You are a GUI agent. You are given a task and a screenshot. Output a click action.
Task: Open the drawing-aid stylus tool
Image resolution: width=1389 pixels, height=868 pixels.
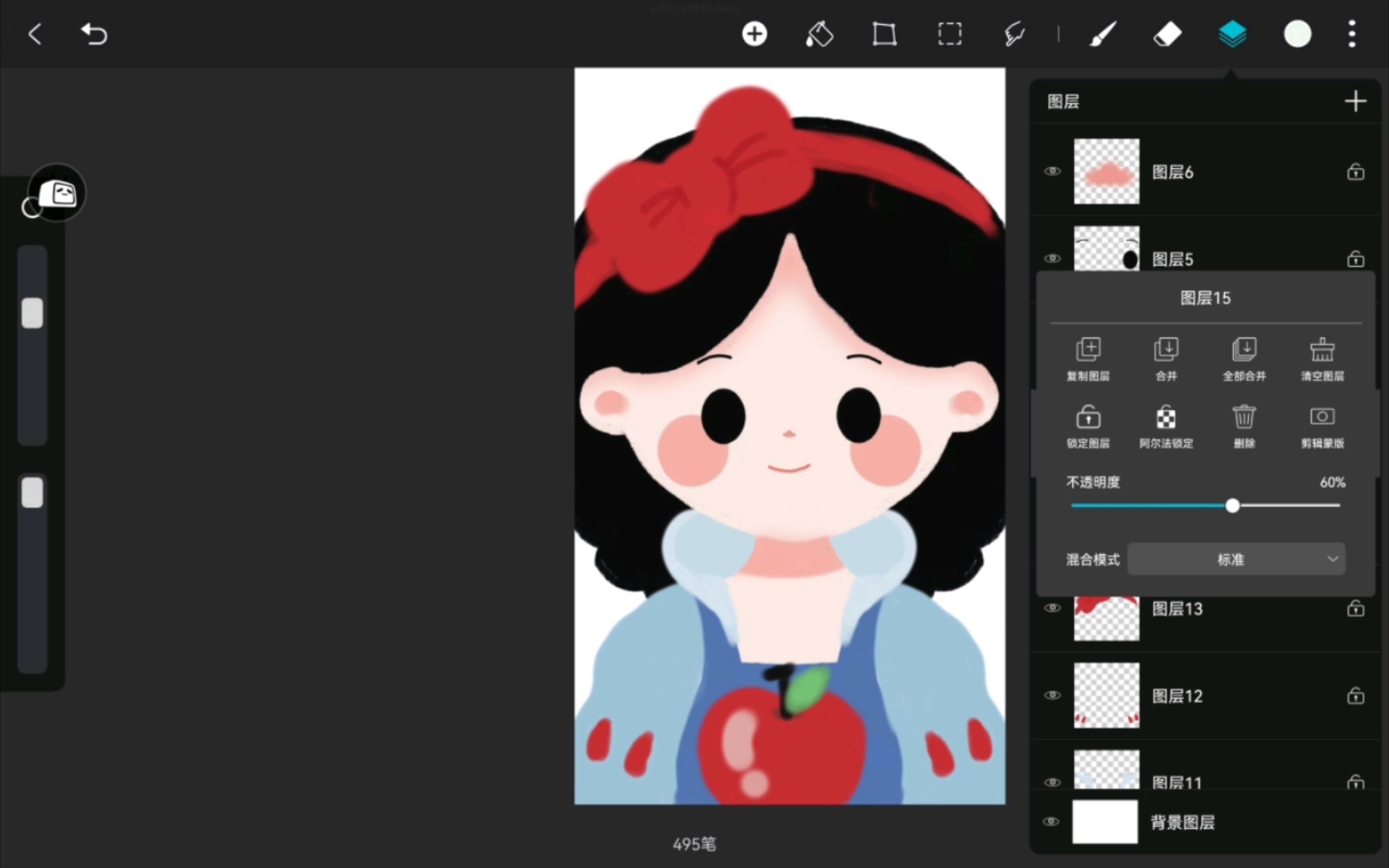point(1014,34)
